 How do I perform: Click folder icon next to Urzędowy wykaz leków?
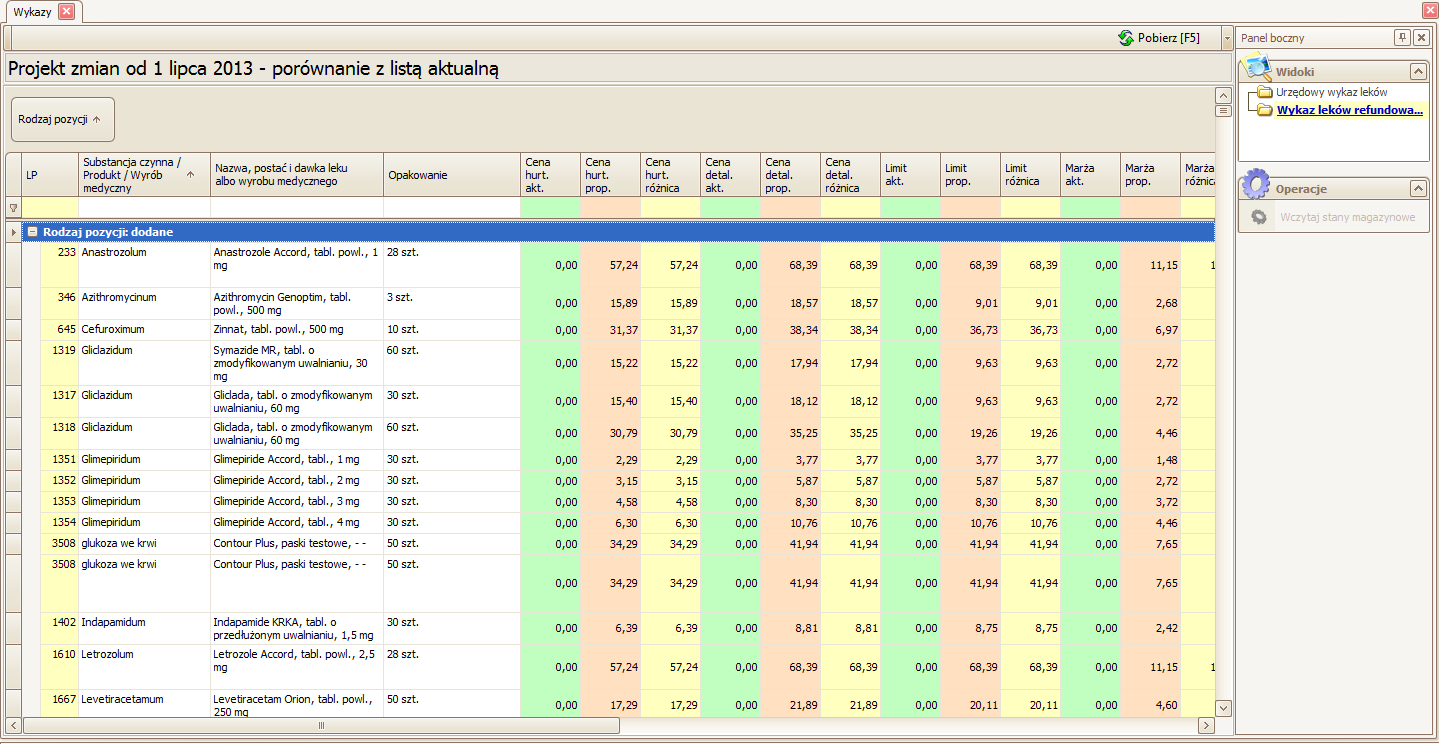click(1265, 92)
